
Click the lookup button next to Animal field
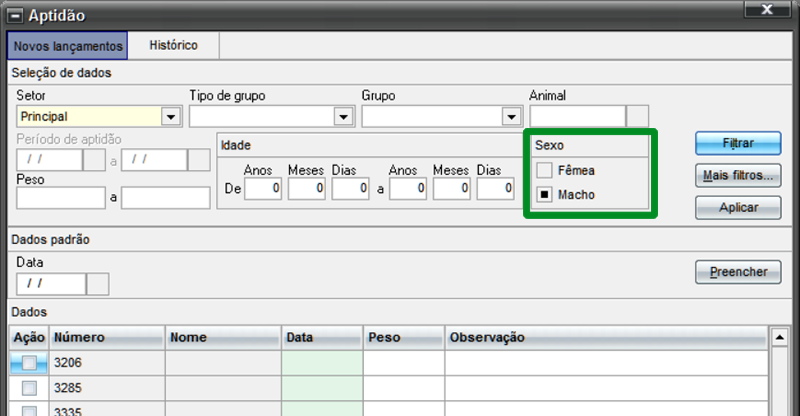(x=637, y=116)
